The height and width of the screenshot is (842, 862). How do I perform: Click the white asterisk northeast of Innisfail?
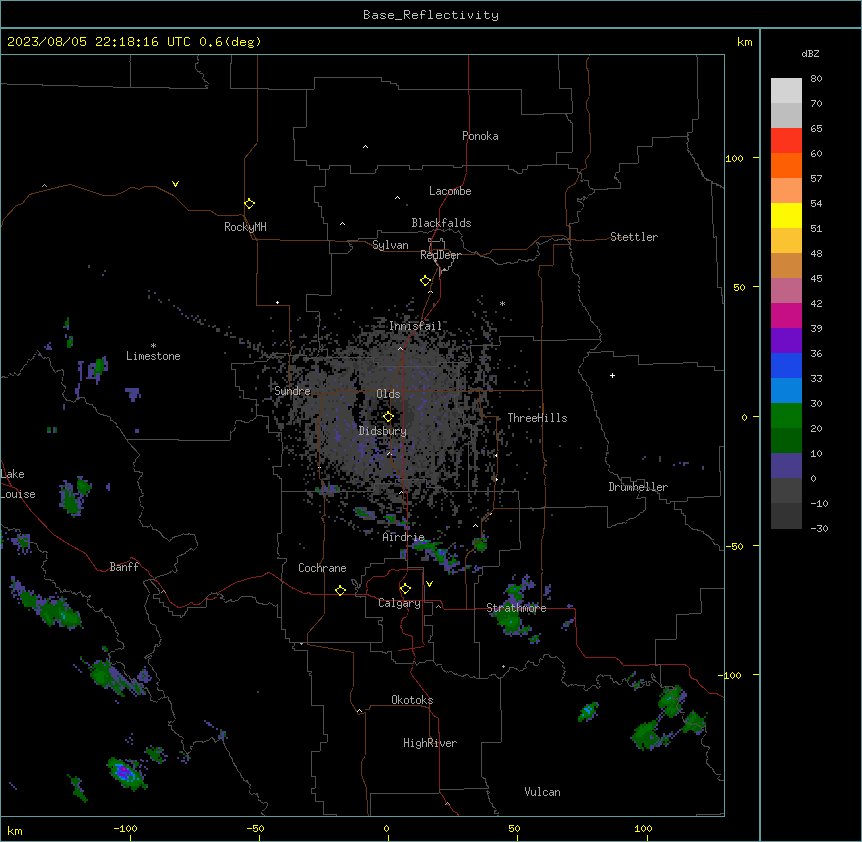[x=502, y=303]
